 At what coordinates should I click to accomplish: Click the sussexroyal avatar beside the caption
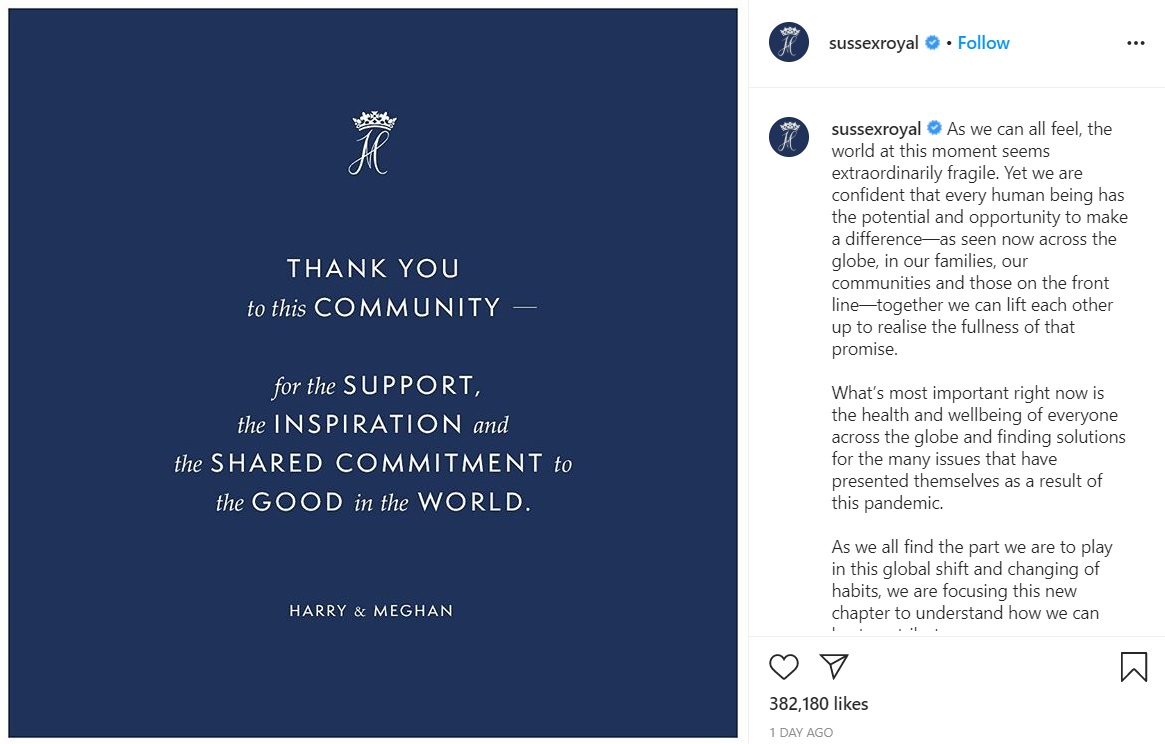pos(788,136)
